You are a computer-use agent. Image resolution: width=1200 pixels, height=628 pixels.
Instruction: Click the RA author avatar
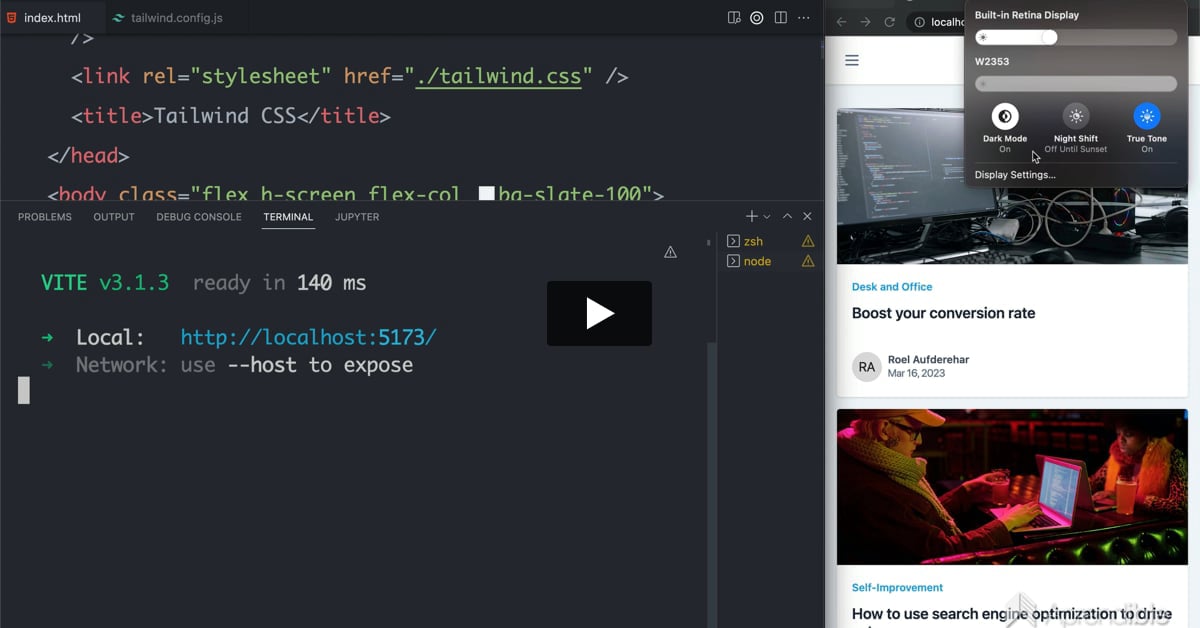pyautogui.click(x=867, y=367)
